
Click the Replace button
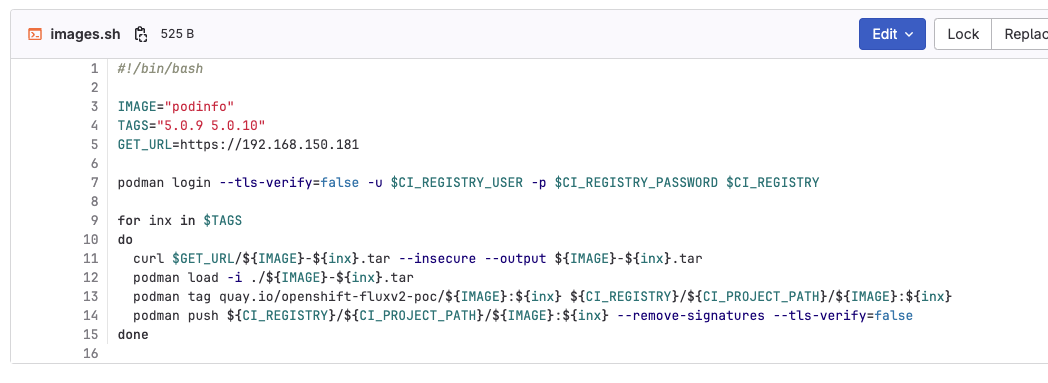pos(1020,34)
